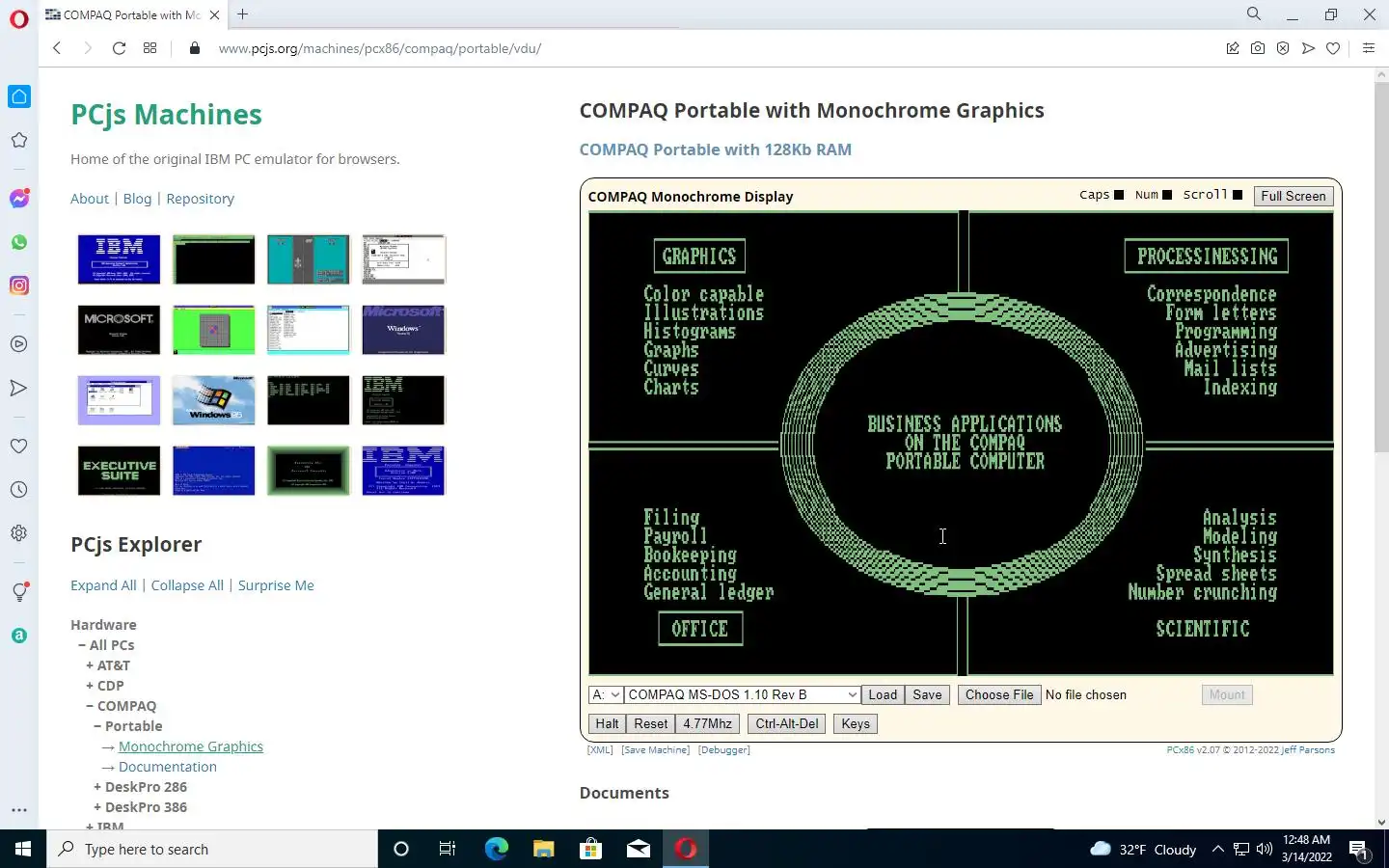Screen dimensions: 1389x868
Task: Open the Opera menu logo
Action: coord(19,18)
